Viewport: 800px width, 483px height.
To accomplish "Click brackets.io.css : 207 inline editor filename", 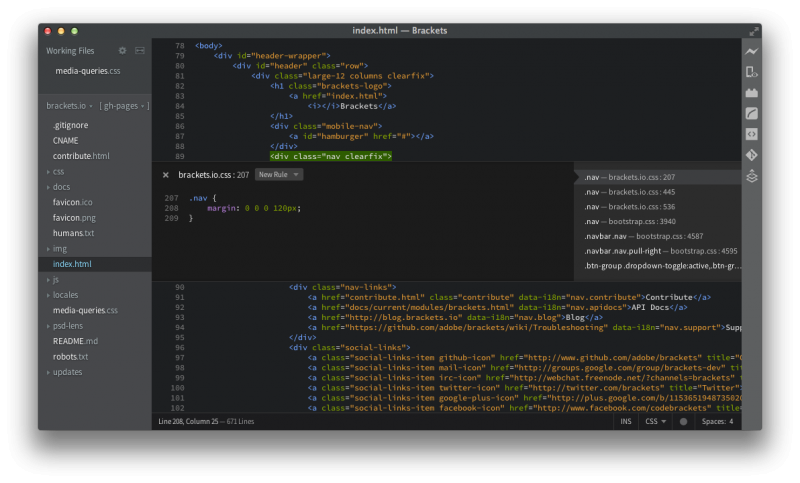I will 213,175.
